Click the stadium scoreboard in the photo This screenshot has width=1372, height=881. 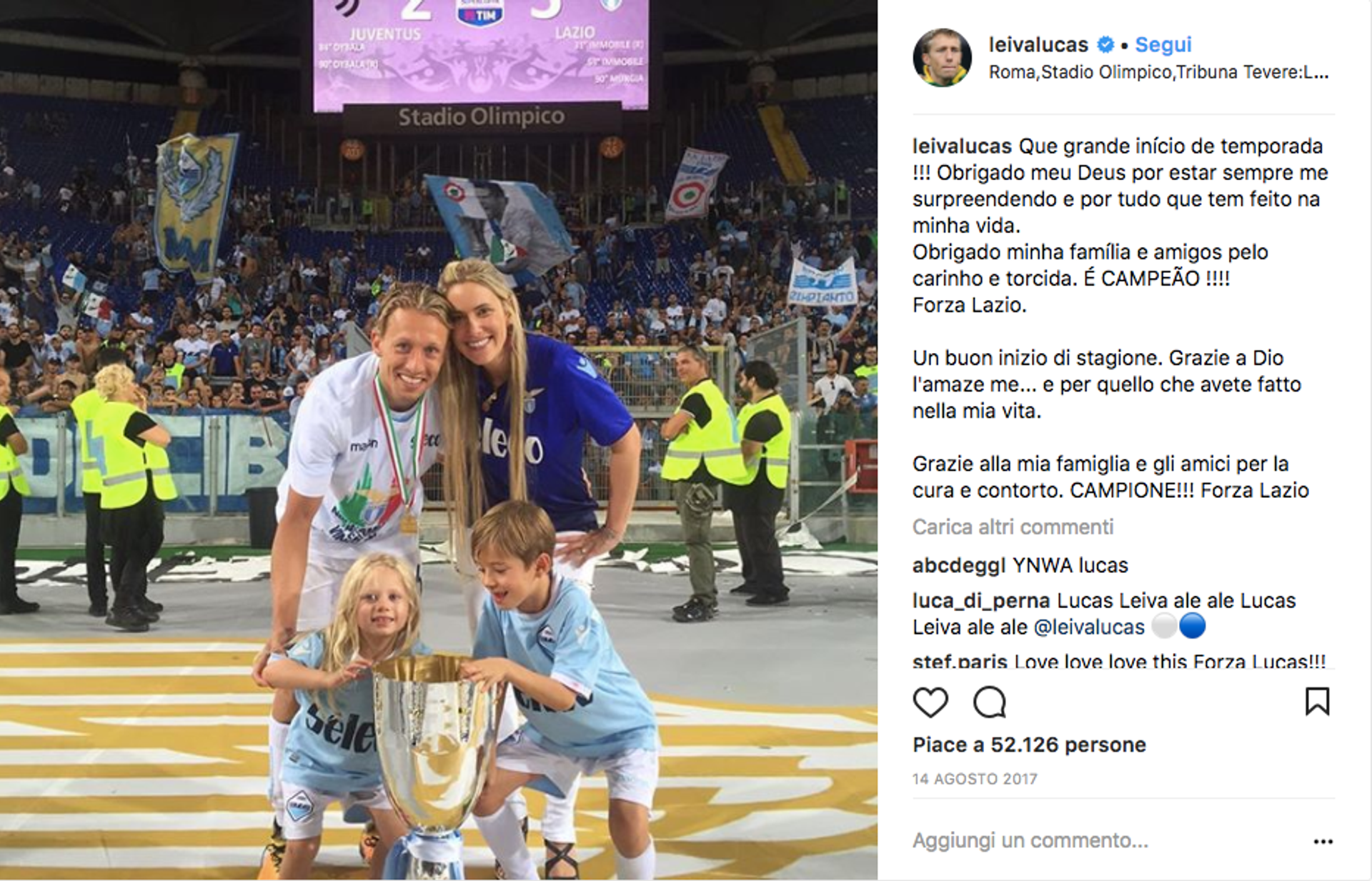[481, 55]
